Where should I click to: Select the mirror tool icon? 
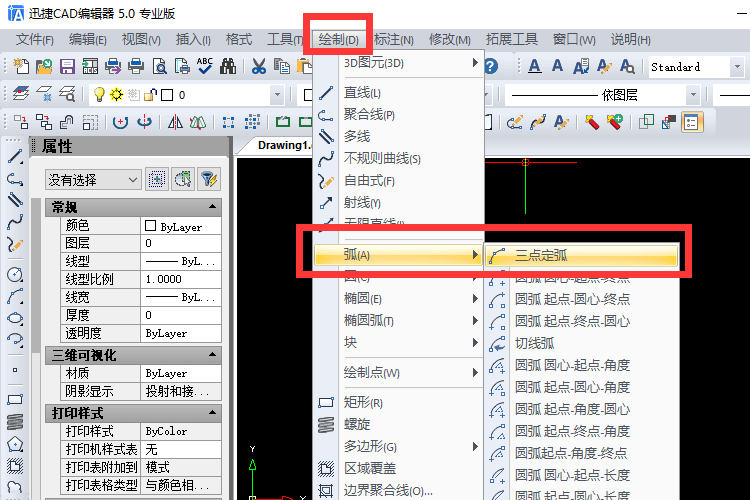[175, 122]
